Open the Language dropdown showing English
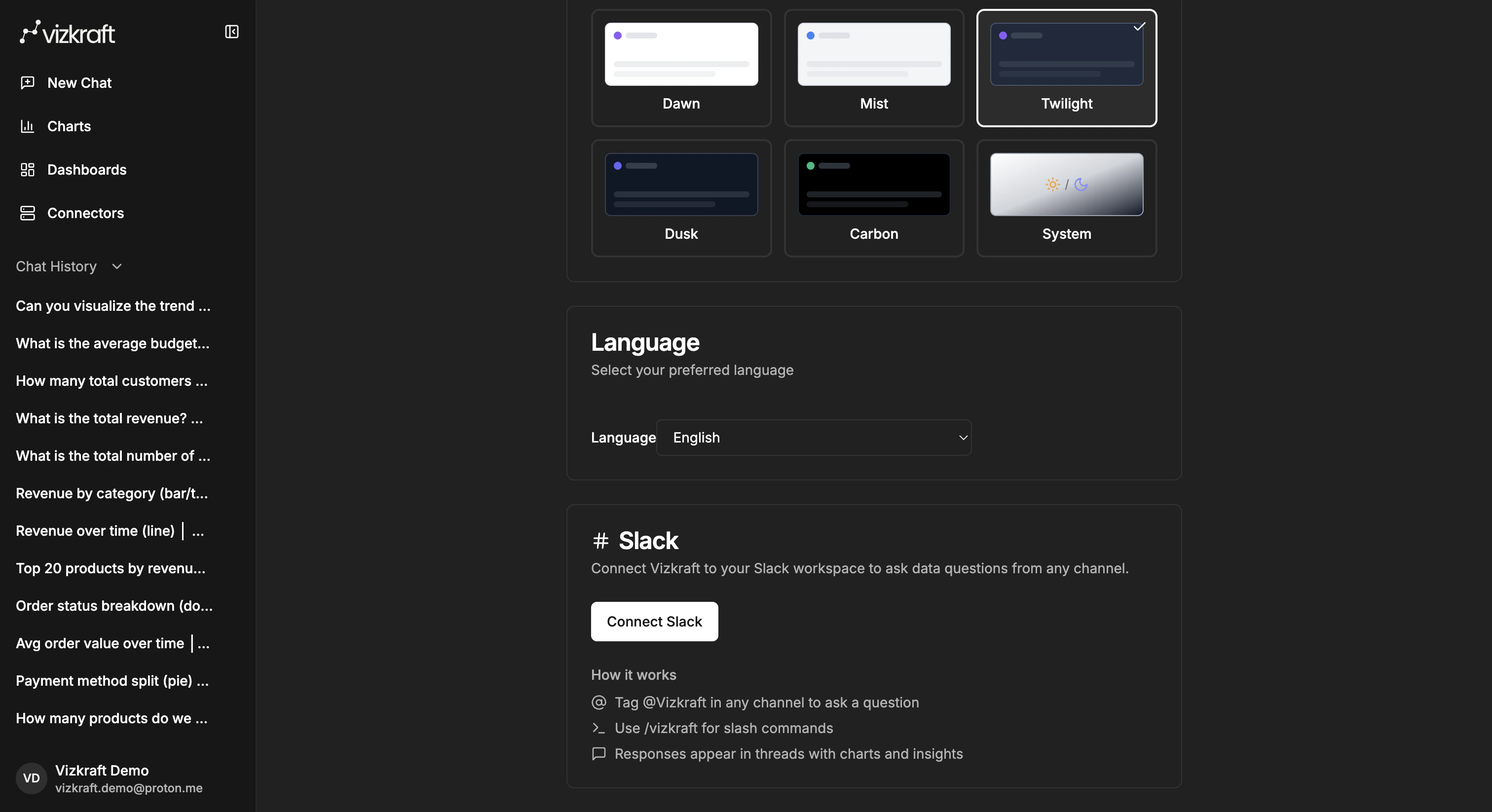 click(x=813, y=438)
